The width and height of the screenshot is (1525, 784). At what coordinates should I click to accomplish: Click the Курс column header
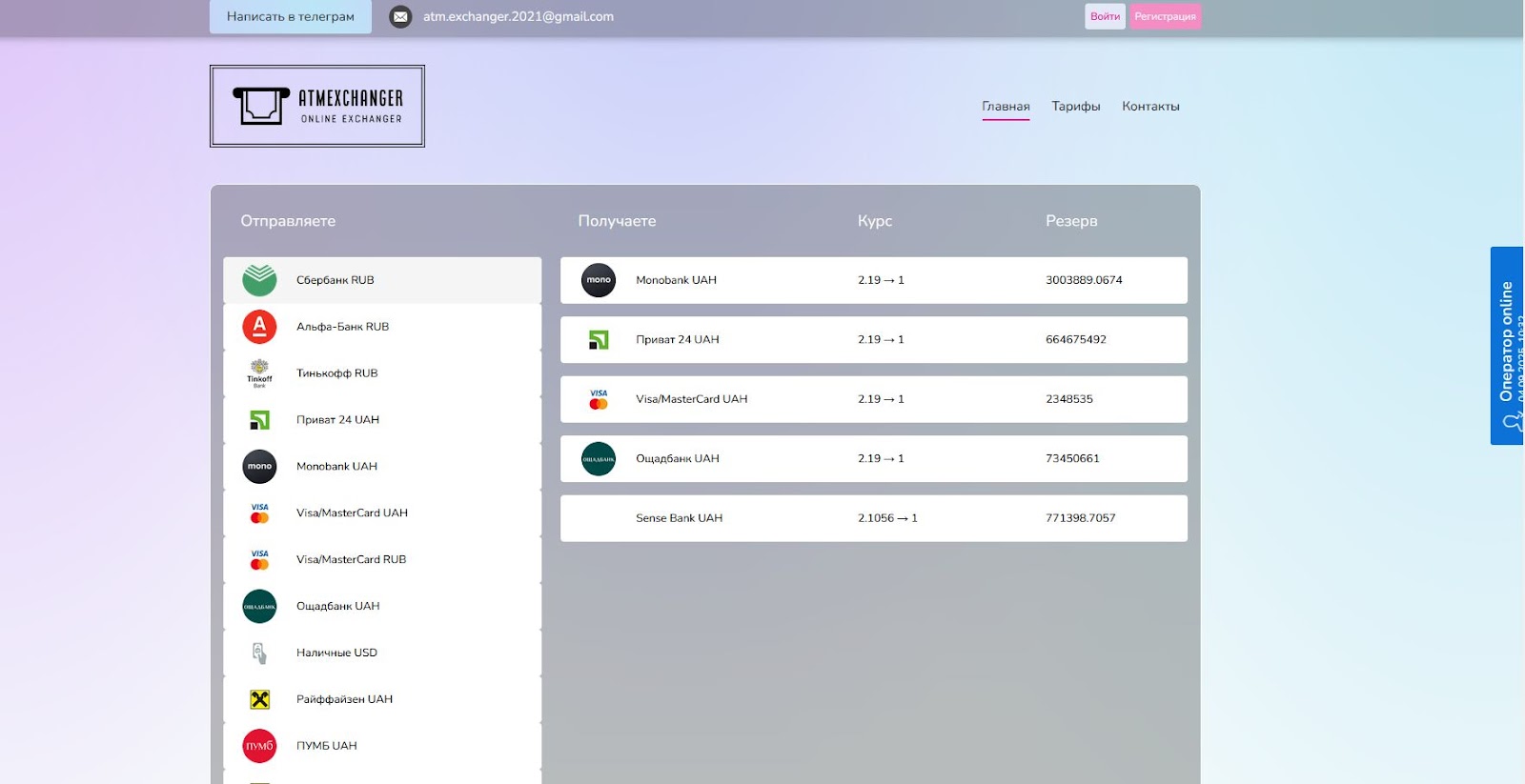tap(875, 221)
